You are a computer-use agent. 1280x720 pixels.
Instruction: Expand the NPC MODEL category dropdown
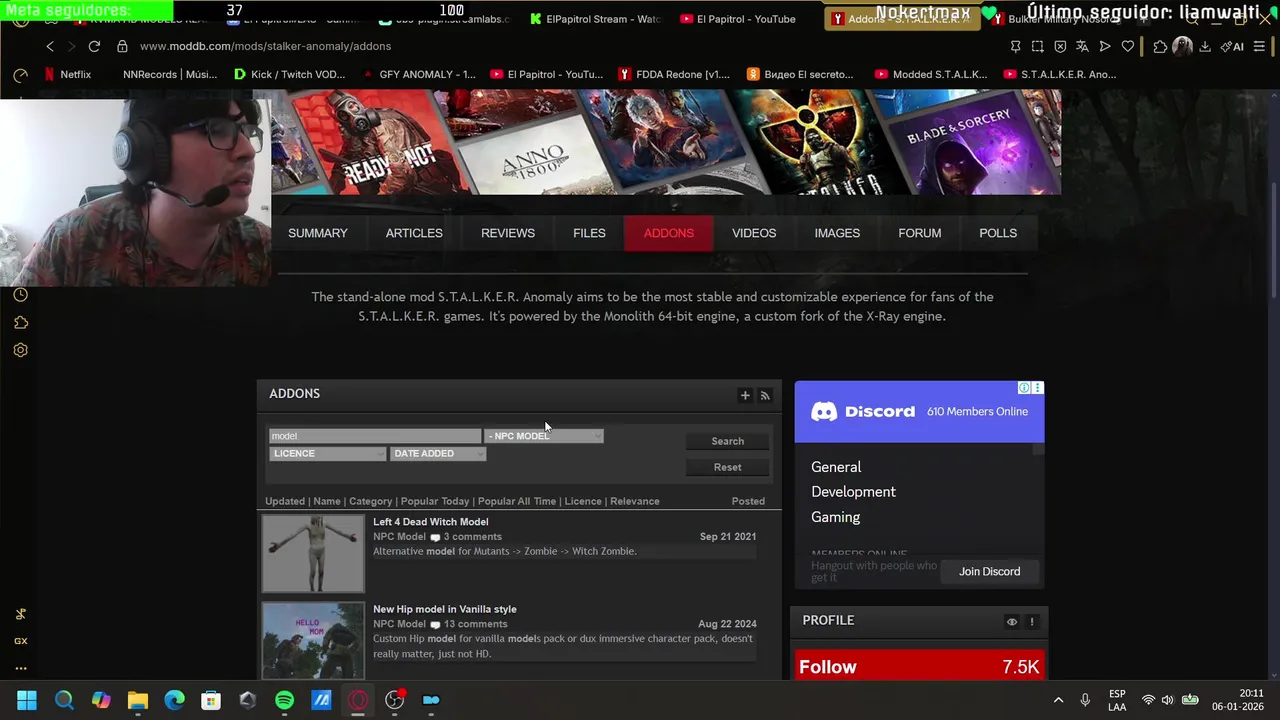[x=544, y=436]
